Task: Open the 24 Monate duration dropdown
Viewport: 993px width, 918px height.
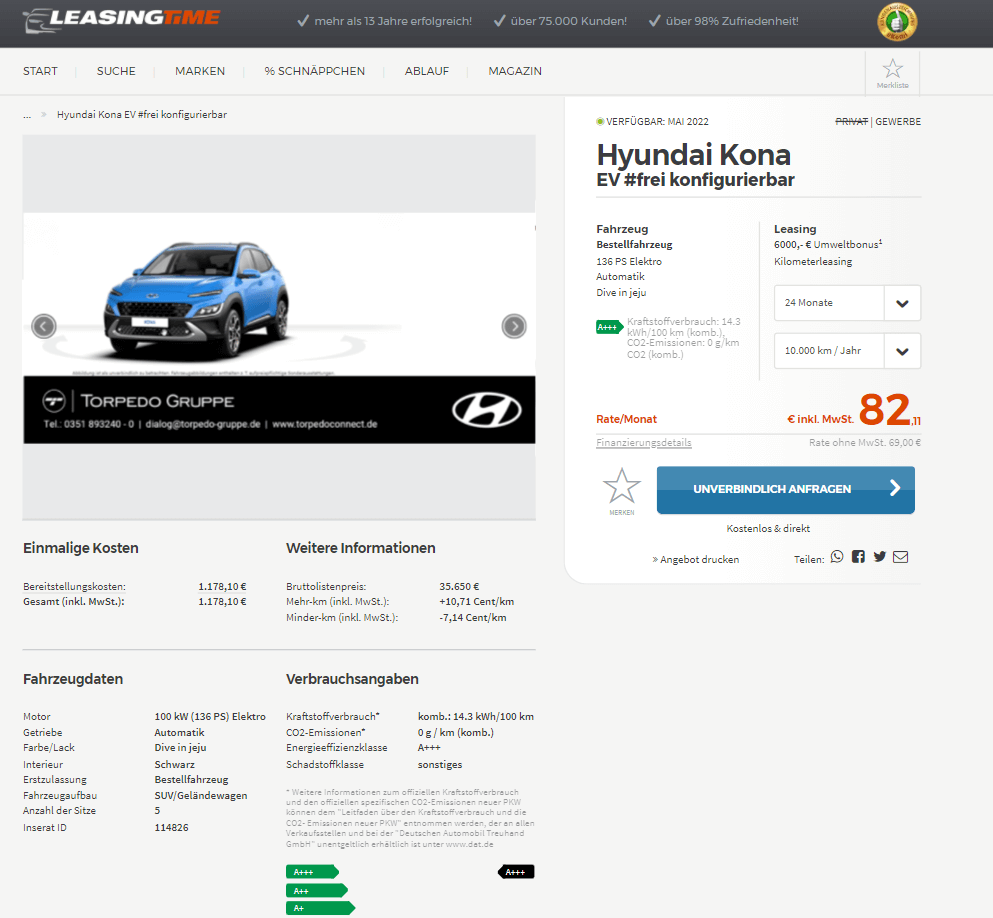Action: coord(847,303)
